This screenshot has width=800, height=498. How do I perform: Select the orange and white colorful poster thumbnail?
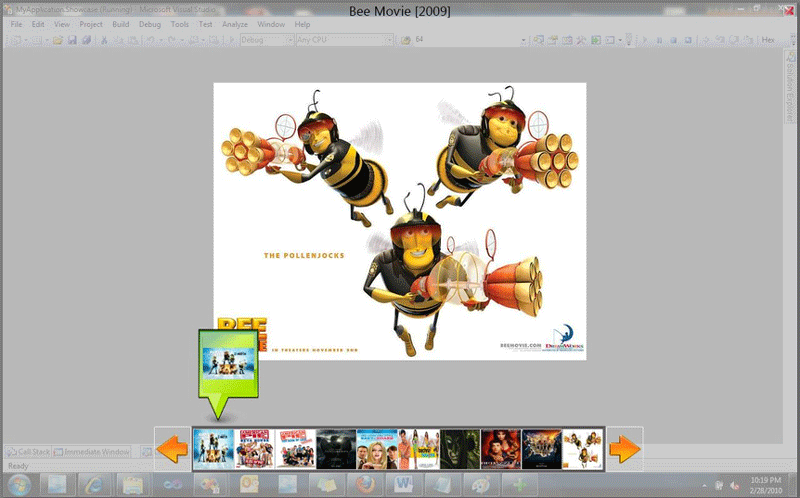coord(419,449)
